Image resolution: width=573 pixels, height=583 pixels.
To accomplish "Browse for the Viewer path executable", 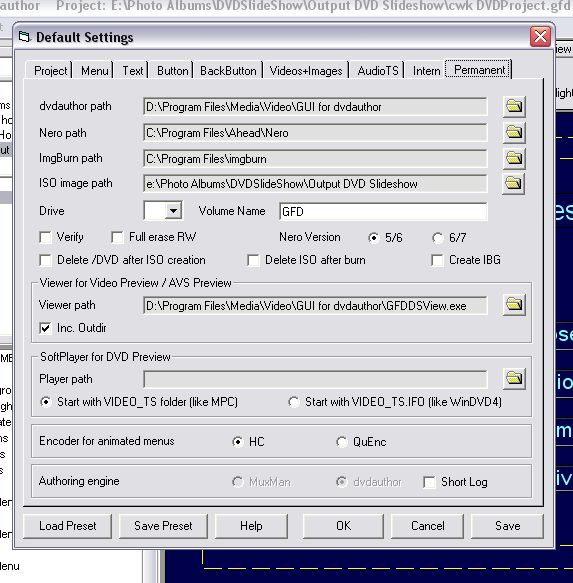I will click(514, 305).
